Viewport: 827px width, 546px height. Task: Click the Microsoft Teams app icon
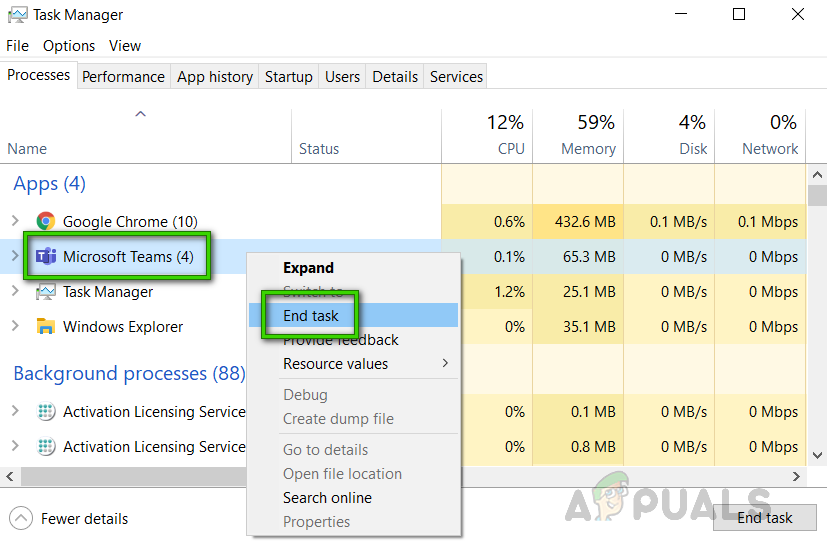click(45, 257)
